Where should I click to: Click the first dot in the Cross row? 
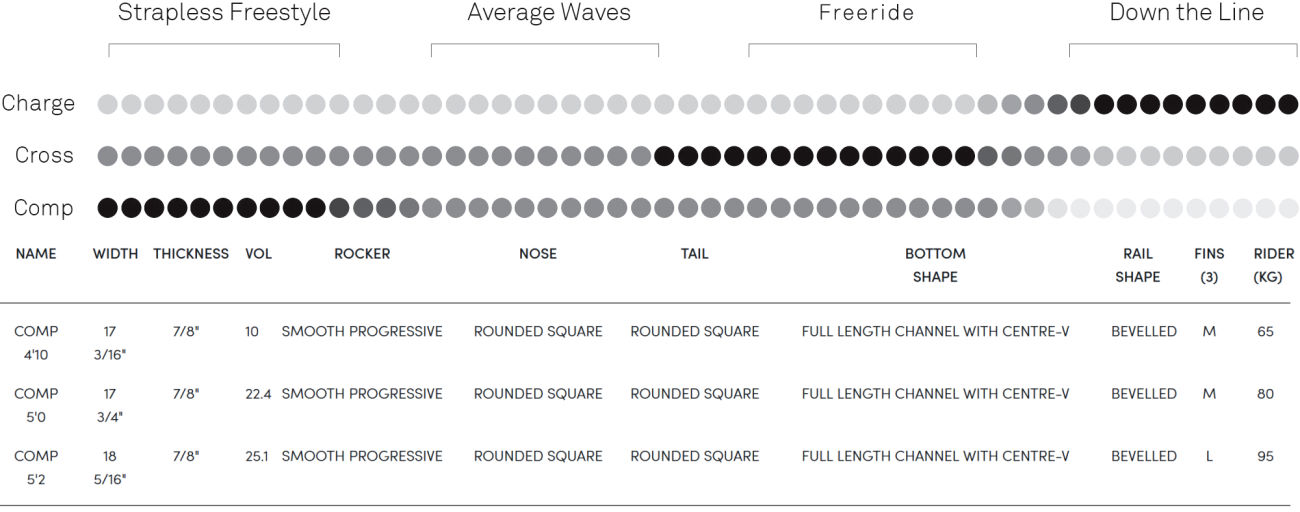click(x=107, y=156)
